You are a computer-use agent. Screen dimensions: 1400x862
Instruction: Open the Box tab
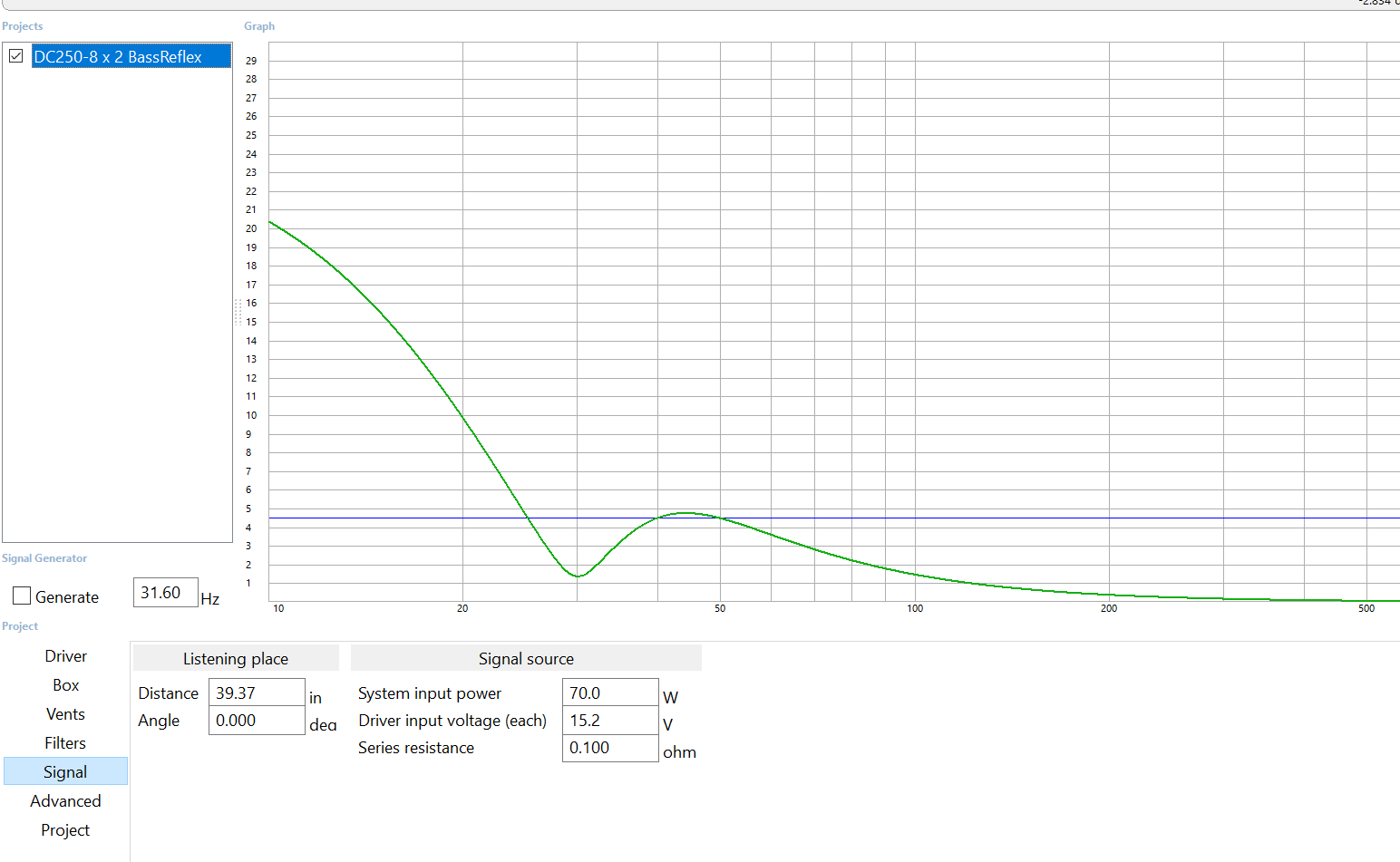(65, 685)
